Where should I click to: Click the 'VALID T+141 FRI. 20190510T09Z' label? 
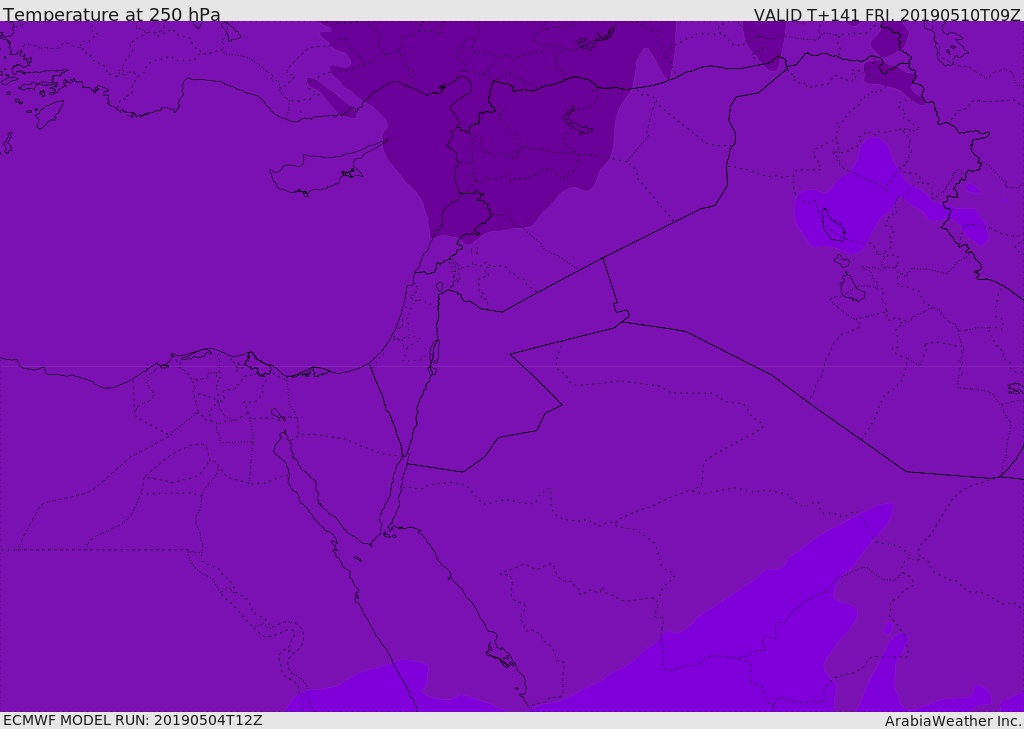(887, 14)
